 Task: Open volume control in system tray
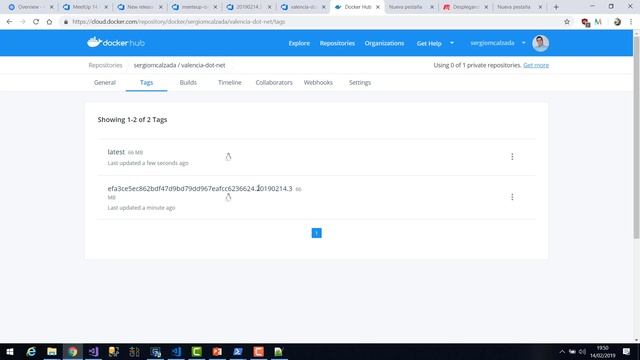582,351
